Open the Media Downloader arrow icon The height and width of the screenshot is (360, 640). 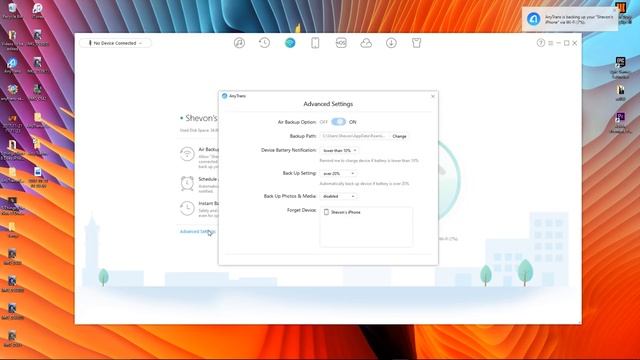click(391, 43)
